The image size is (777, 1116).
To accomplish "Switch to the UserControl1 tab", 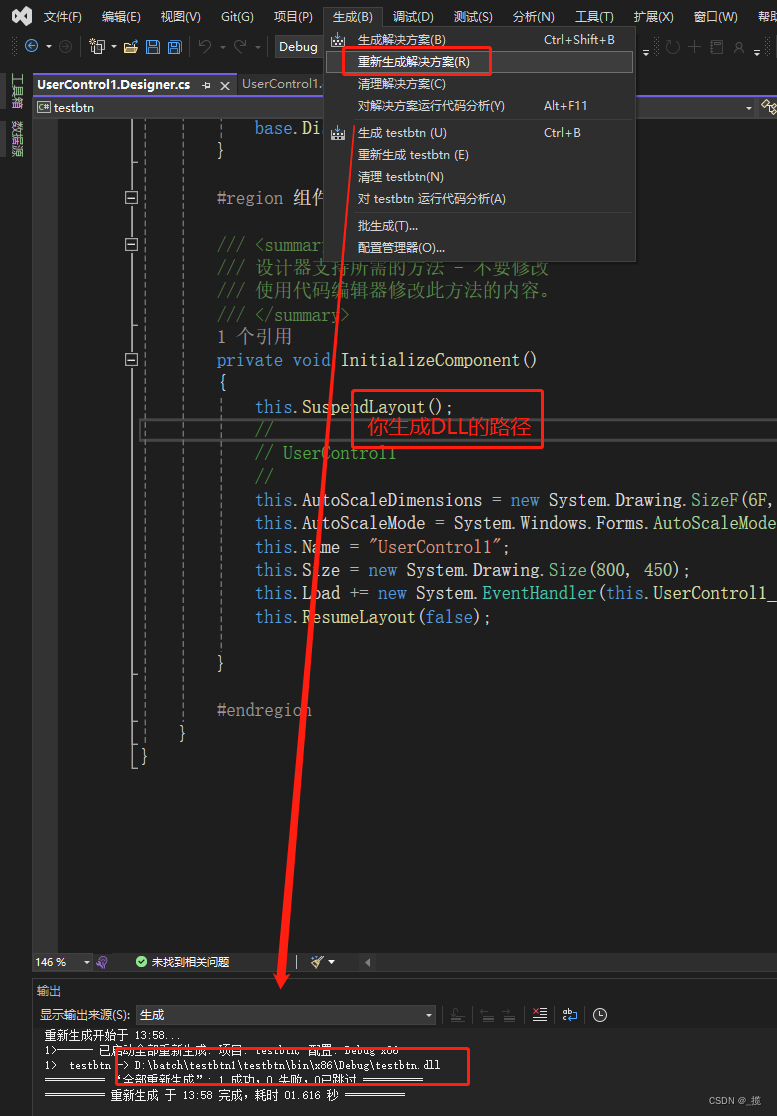I will [x=281, y=84].
